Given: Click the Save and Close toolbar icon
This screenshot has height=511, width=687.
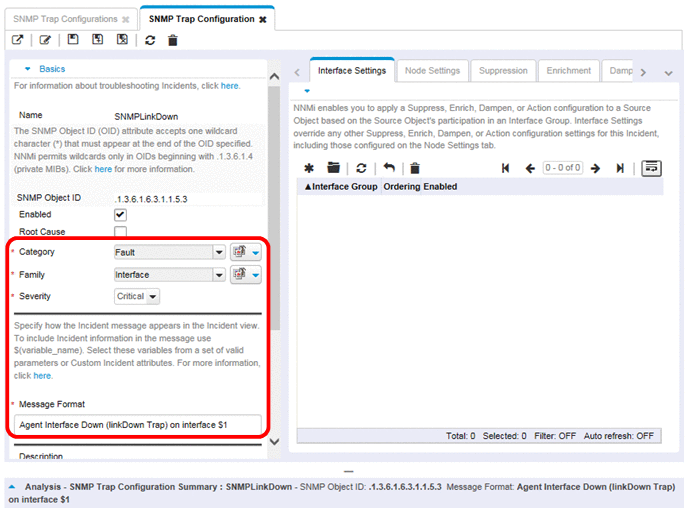Looking at the screenshot, I should tap(122, 40).
